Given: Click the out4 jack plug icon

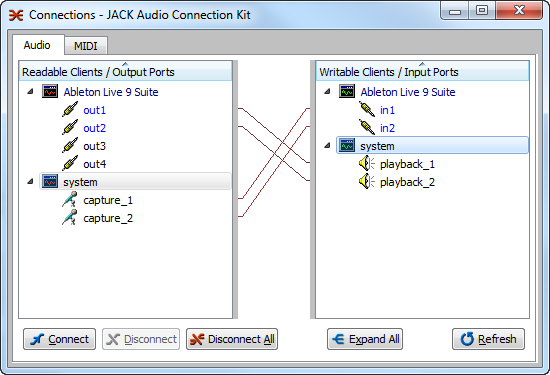Looking at the screenshot, I should (x=70, y=164).
